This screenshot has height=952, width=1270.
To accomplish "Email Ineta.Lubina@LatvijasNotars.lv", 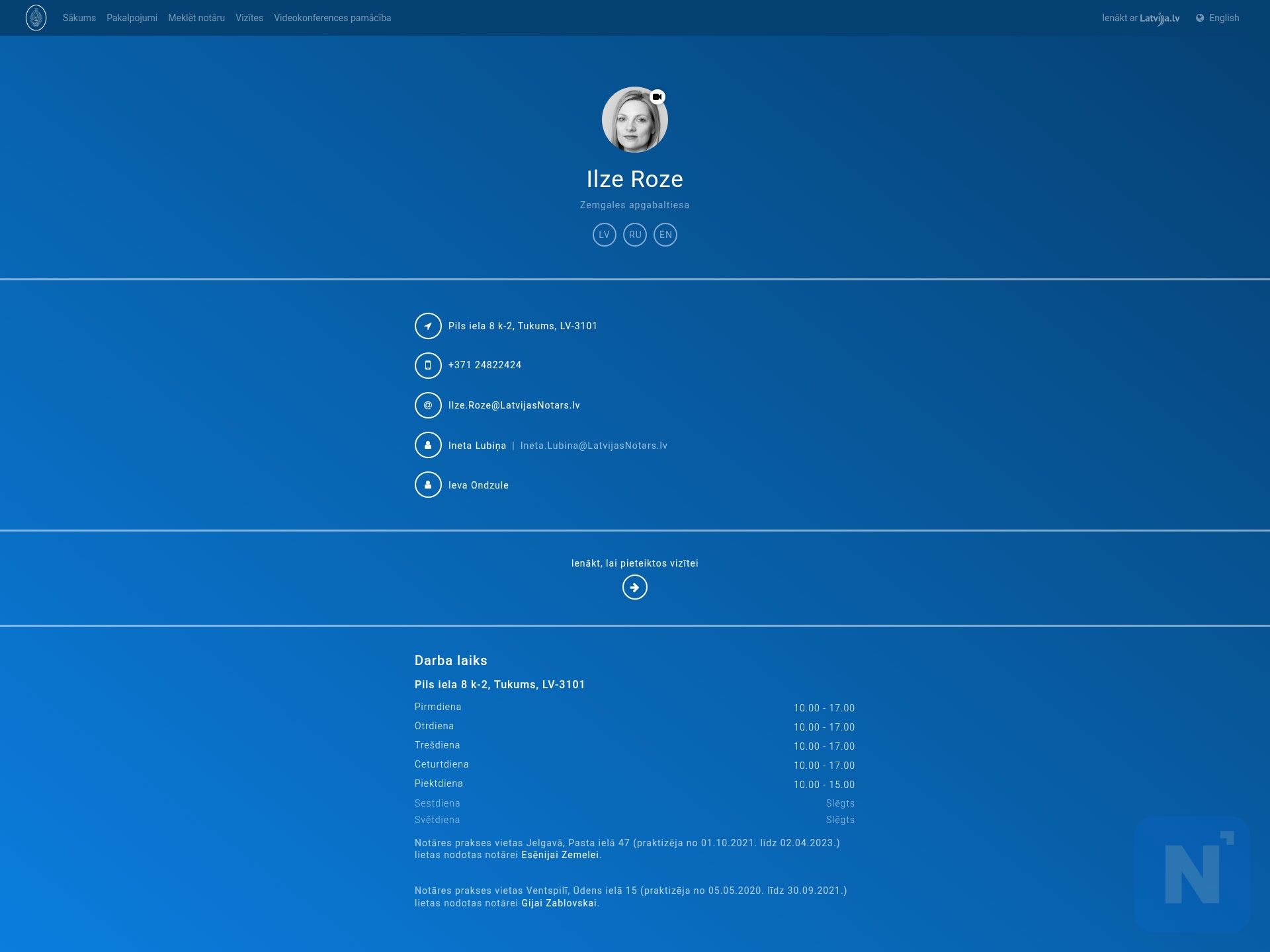I will tap(594, 446).
